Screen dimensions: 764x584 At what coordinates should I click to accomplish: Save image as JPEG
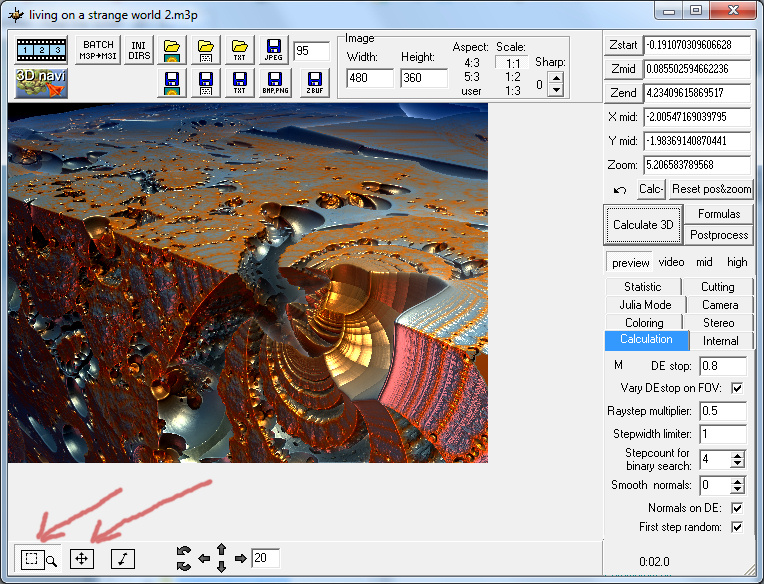click(x=274, y=50)
